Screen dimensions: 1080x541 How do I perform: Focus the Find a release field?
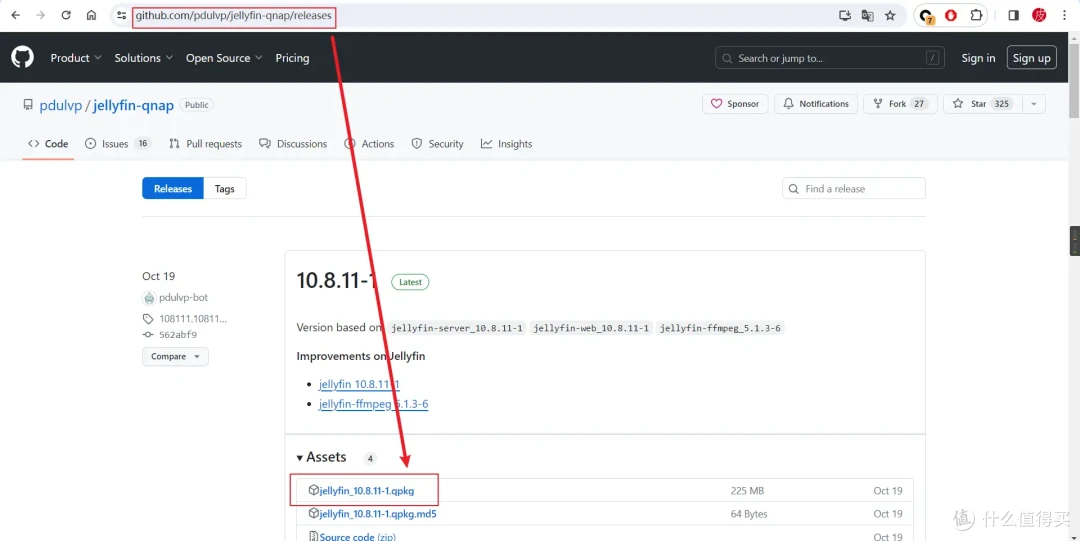(853, 188)
